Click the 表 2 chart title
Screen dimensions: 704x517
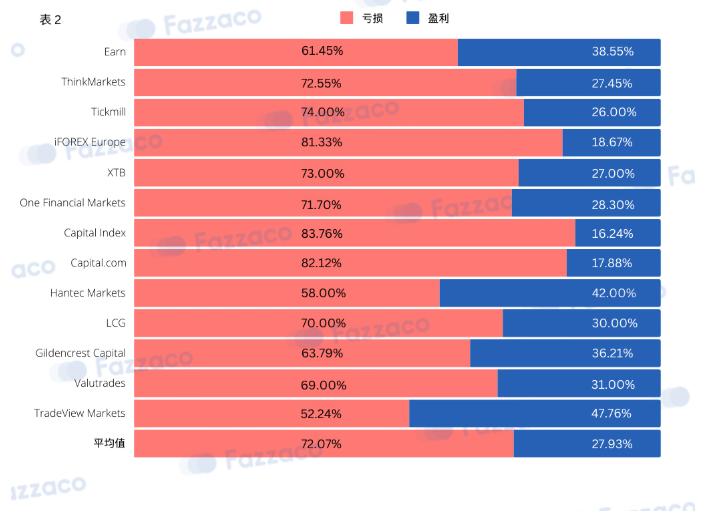tap(50, 20)
